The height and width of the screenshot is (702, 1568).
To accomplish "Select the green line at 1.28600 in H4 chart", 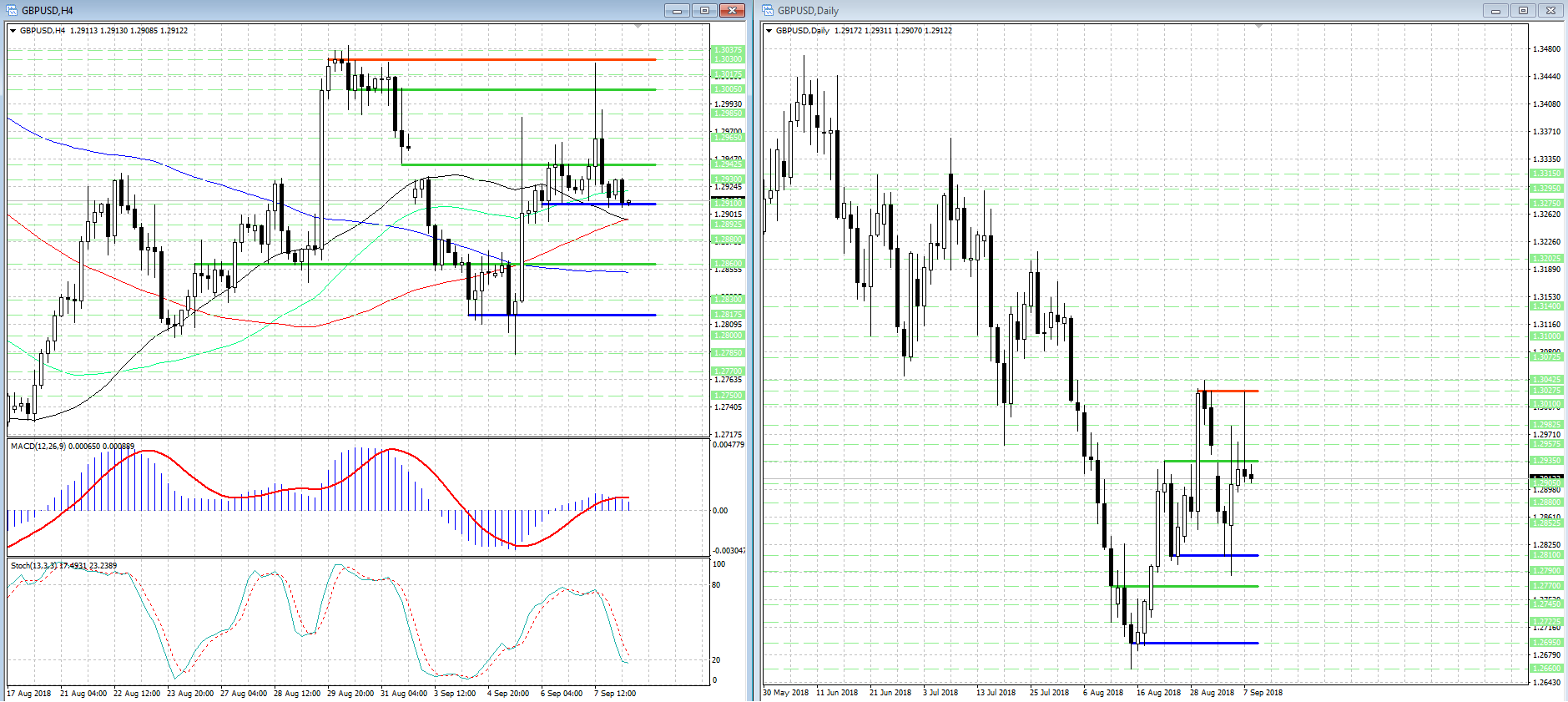I will point(425,264).
